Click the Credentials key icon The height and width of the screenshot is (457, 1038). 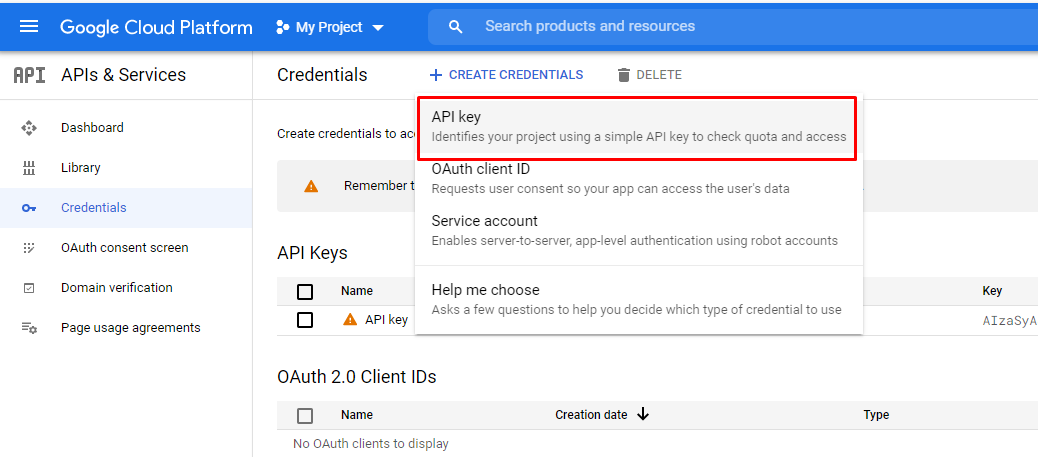28,208
